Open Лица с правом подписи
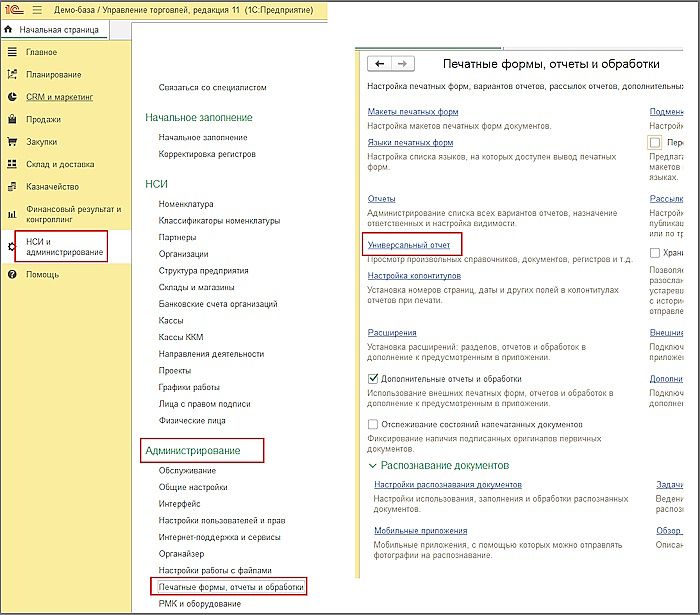This screenshot has height=615, width=700. click(x=204, y=404)
